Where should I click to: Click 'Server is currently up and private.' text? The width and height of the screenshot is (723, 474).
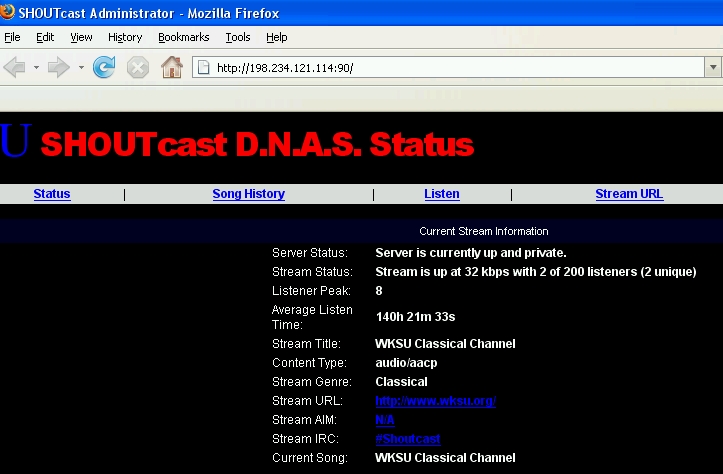pos(471,253)
